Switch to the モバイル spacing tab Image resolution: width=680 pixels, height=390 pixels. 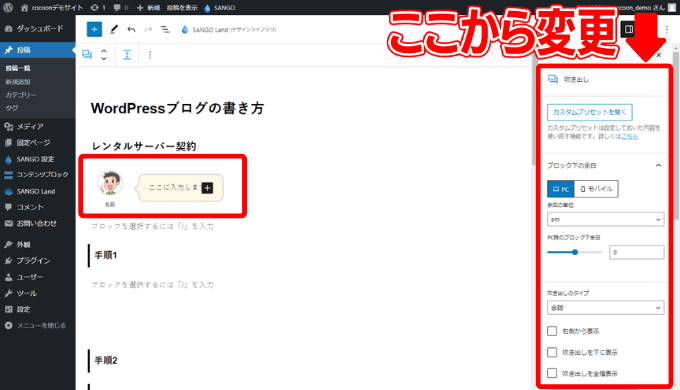pos(596,189)
